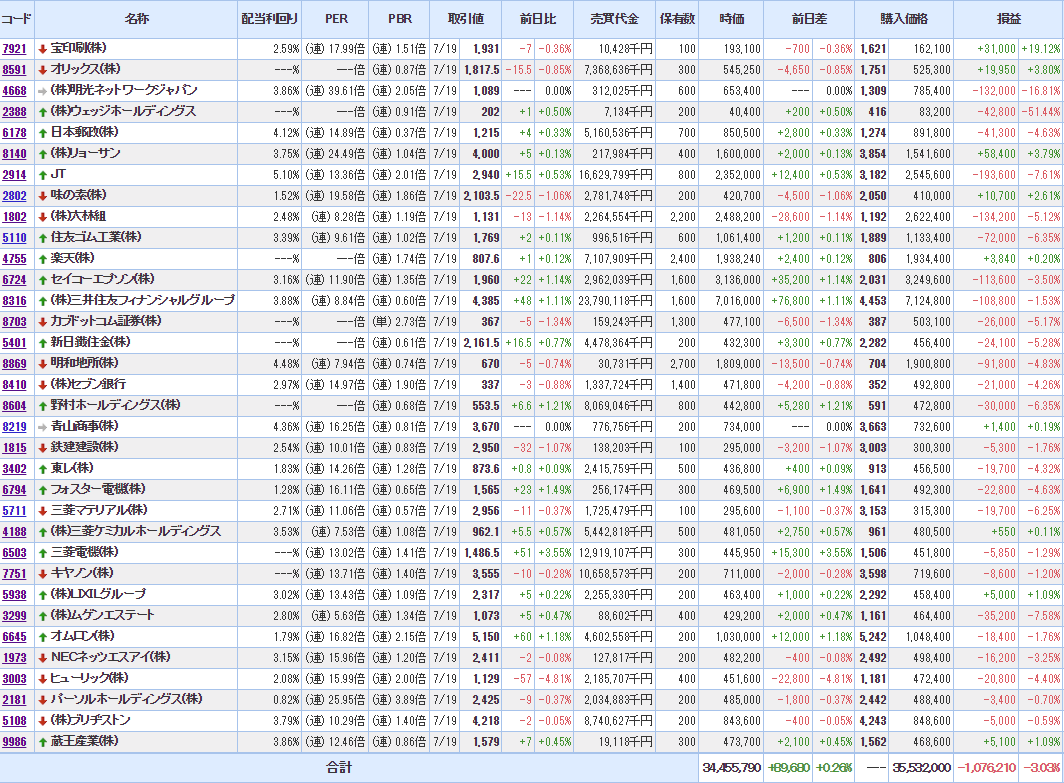The height and width of the screenshot is (783, 1064).
Task: Open stock code link 7921
Action: [15, 49]
